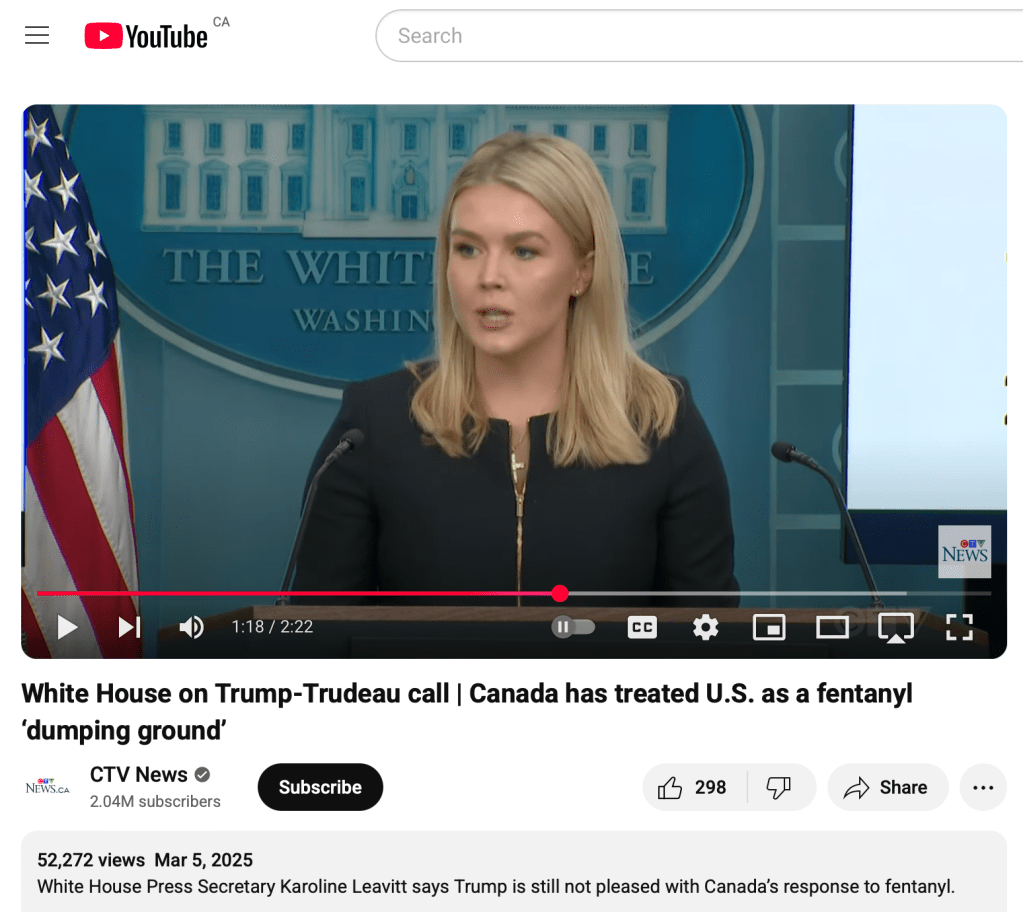Switch to theater mode view
The height and width of the screenshot is (912, 1023).
[x=832, y=628]
